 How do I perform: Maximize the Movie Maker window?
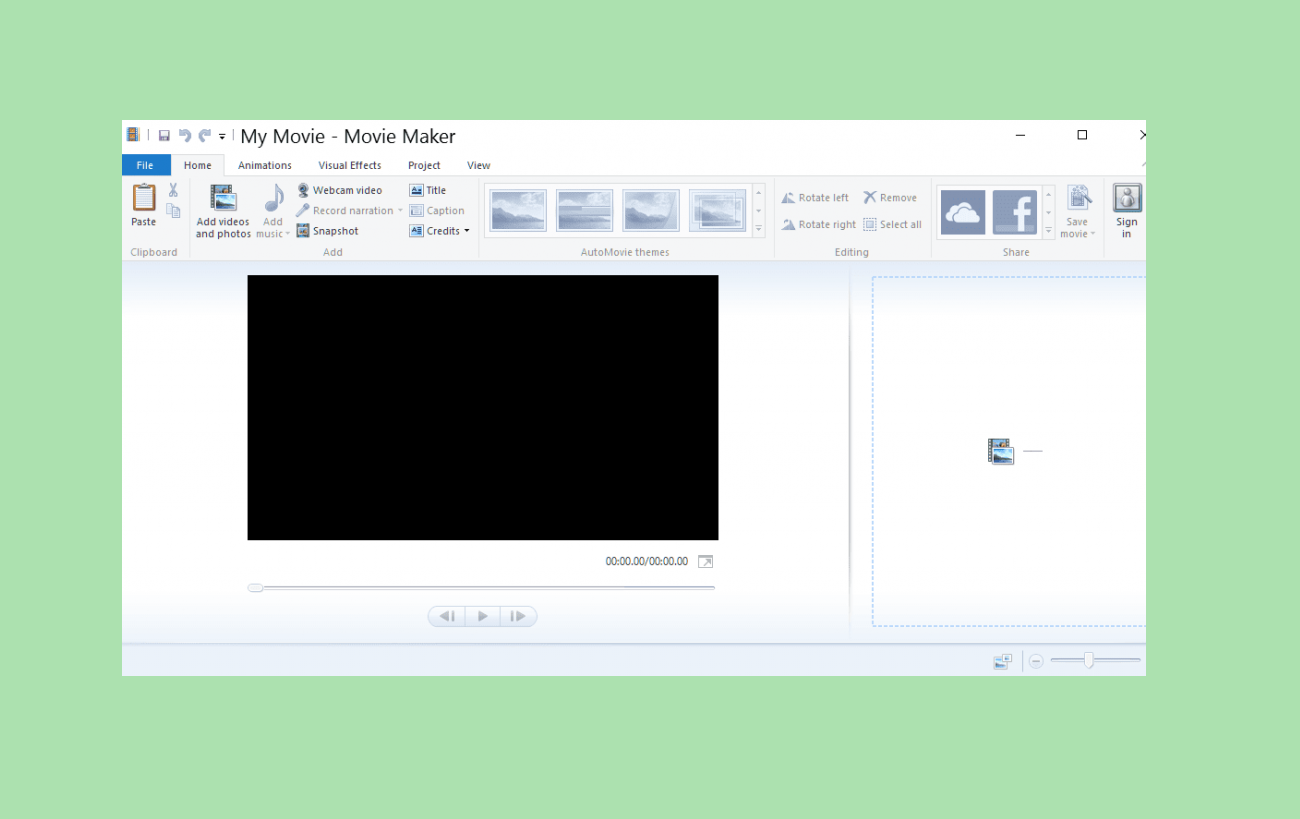(x=1082, y=135)
